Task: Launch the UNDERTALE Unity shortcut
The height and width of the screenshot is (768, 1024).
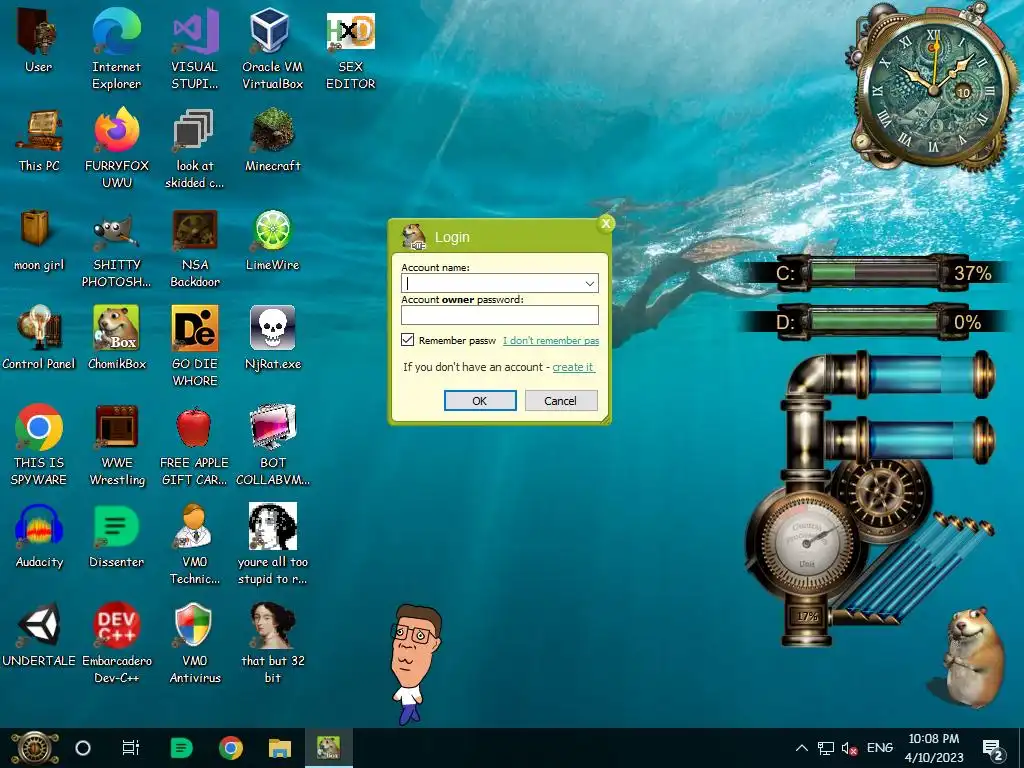Action: pos(39,635)
